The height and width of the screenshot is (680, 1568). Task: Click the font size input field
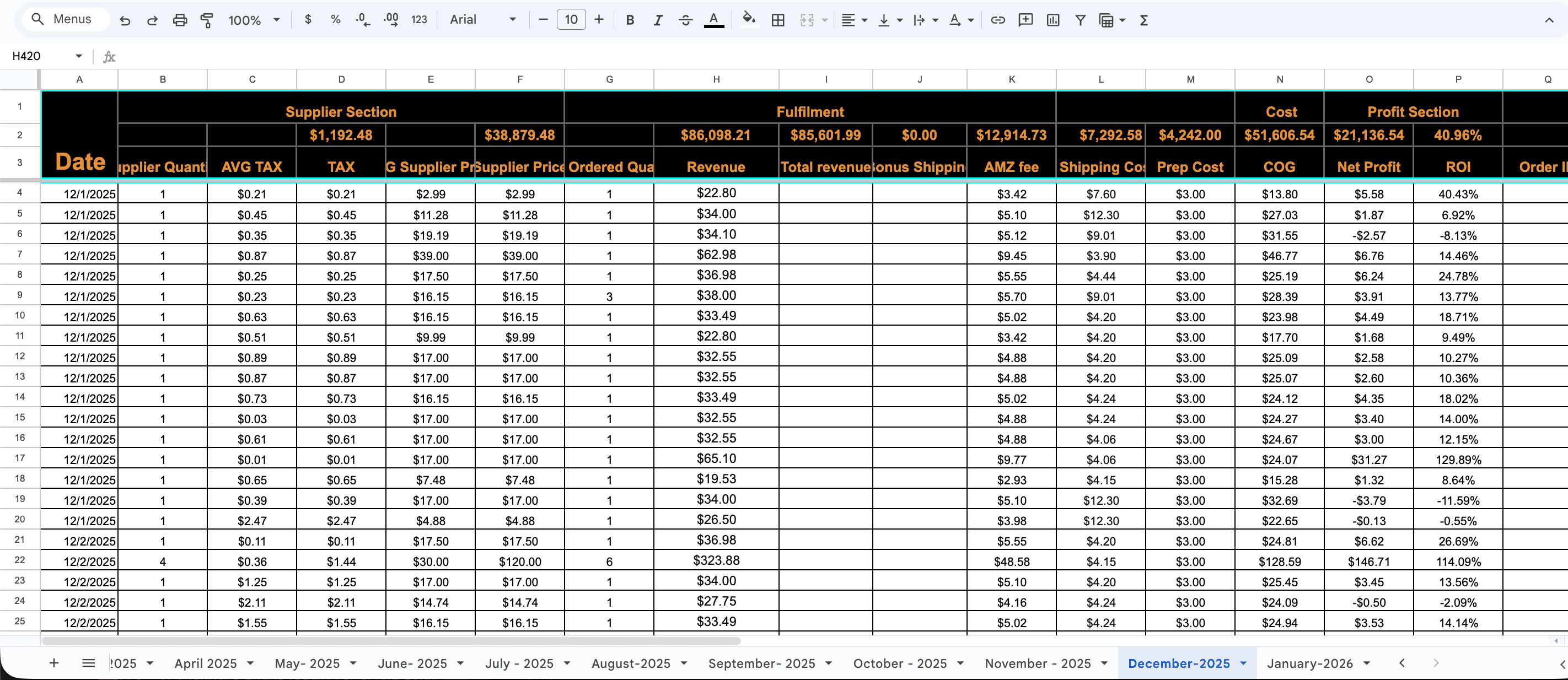tap(570, 20)
